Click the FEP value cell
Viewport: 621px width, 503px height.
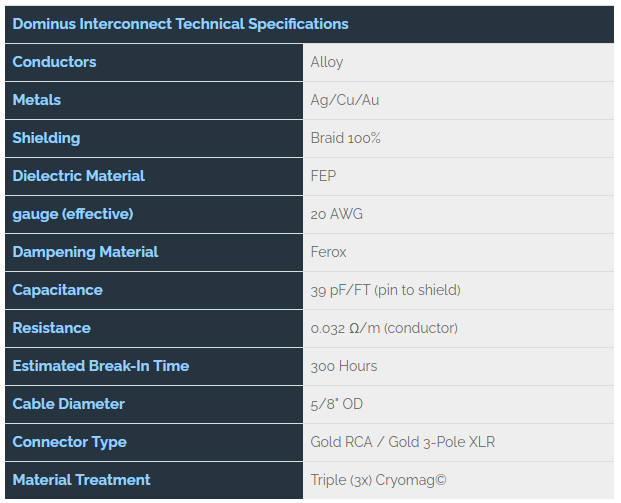click(x=459, y=176)
